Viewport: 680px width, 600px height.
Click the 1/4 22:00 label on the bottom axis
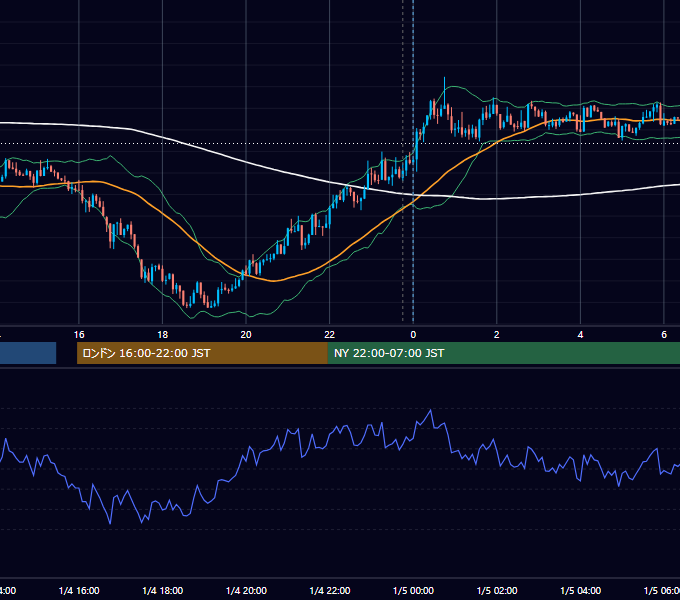point(330,590)
